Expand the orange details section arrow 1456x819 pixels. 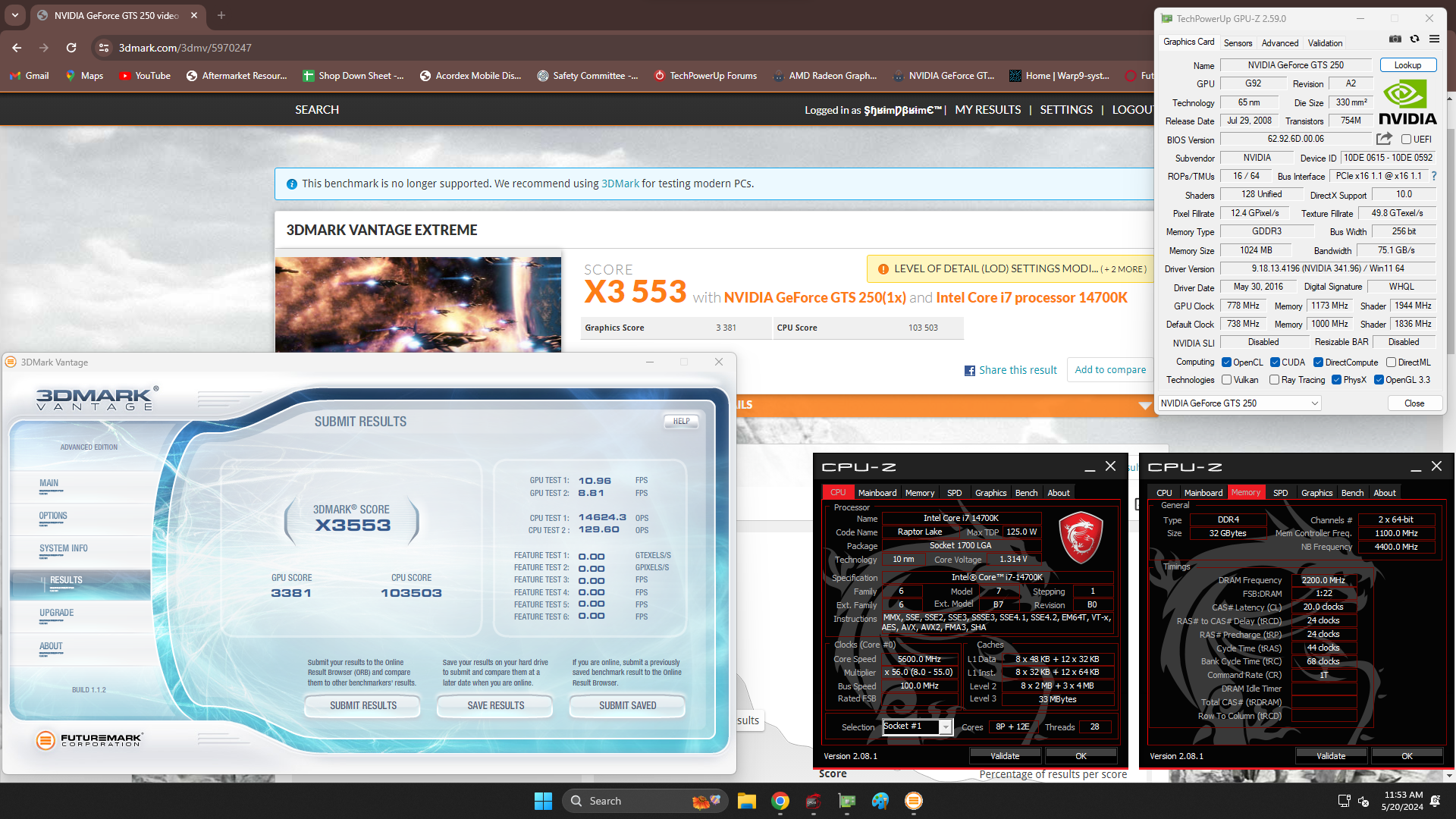coord(1144,406)
